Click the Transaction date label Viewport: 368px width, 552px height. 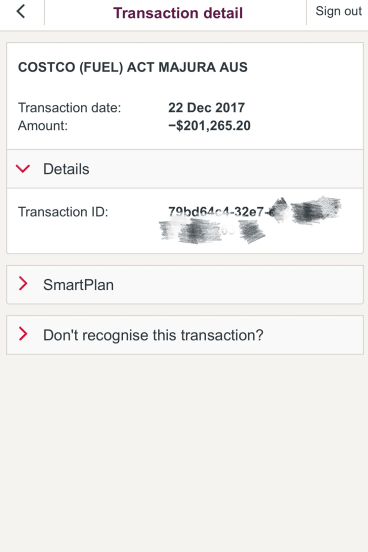click(69, 108)
